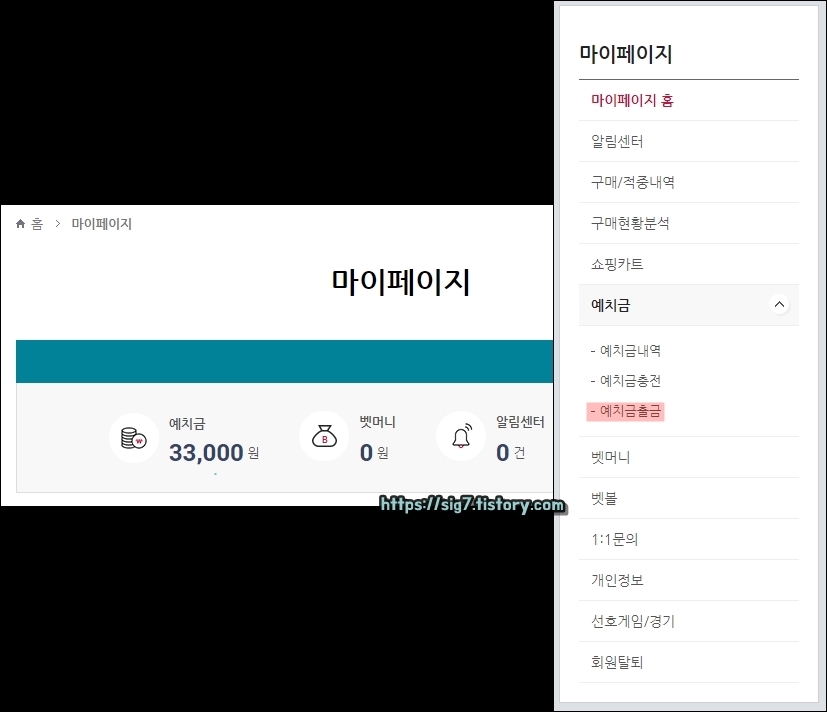Open 선호게임/경기 menu item
The image size is (827, 712).
click(x=689, y=621)
